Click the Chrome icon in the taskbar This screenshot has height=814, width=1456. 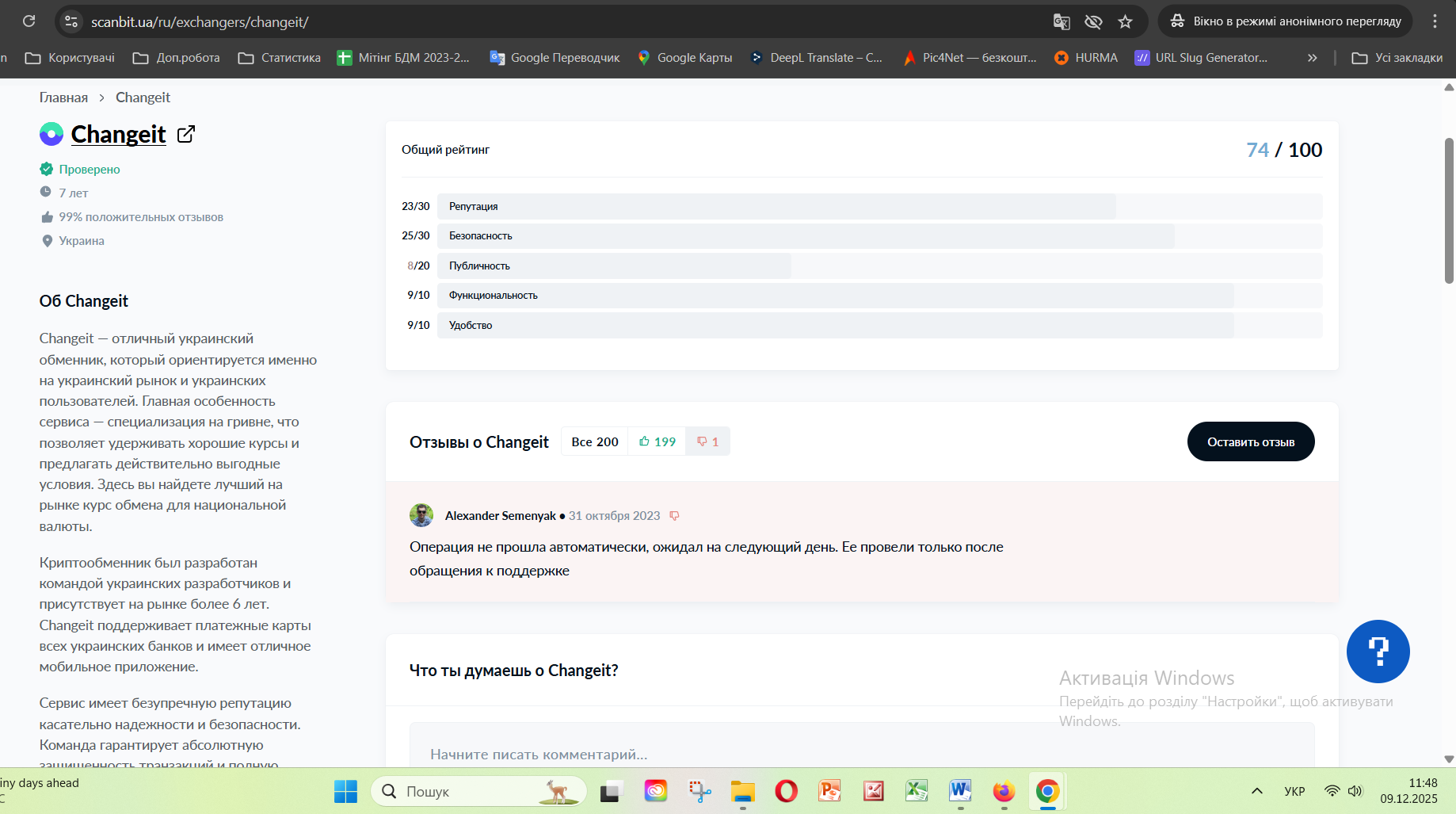[1047, 791]
